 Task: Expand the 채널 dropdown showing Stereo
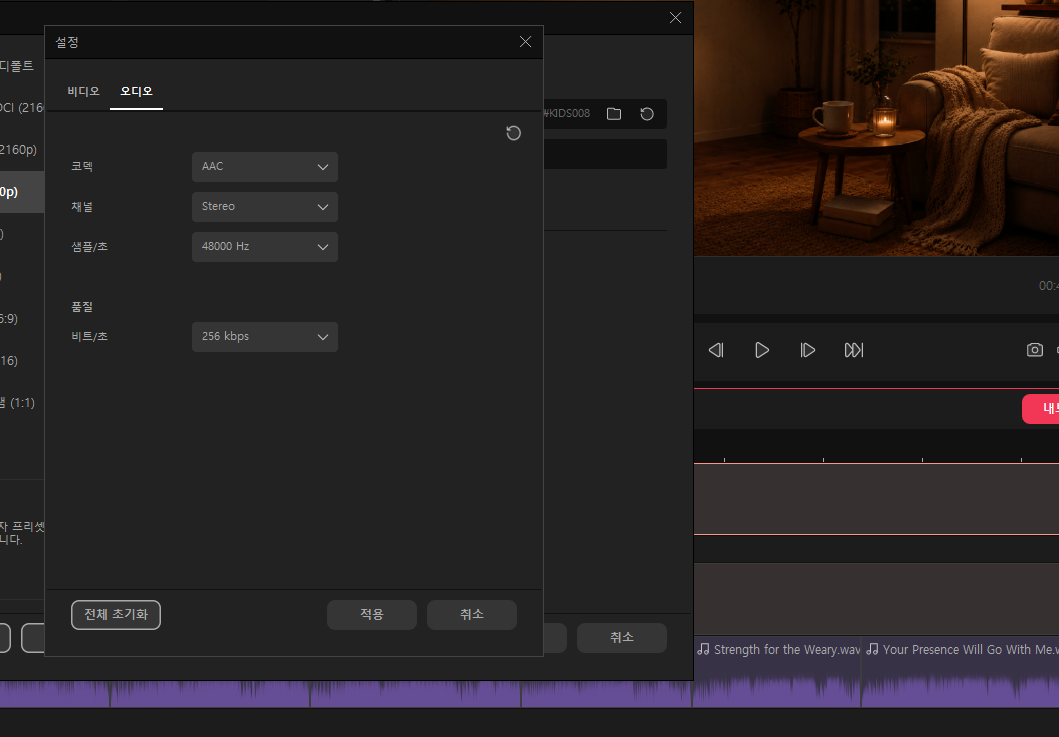pos(265,207)
